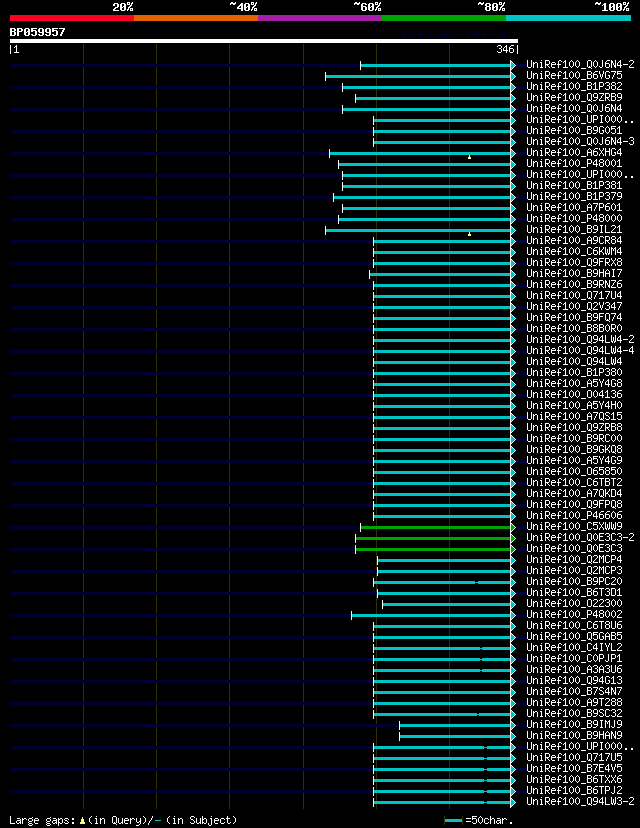
Task: Select label UniRef100_B9RC00
Action: (x=575, y=439)
